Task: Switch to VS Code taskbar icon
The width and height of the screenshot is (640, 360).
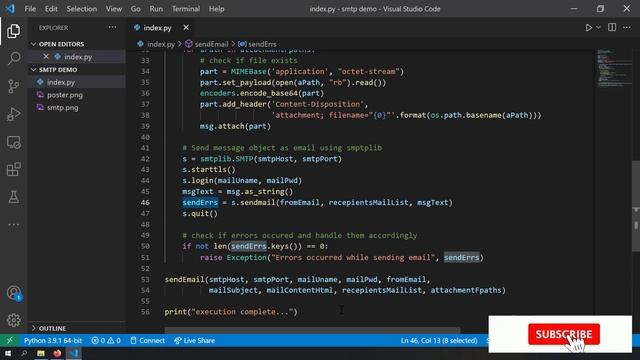Action: pos(73,353)
